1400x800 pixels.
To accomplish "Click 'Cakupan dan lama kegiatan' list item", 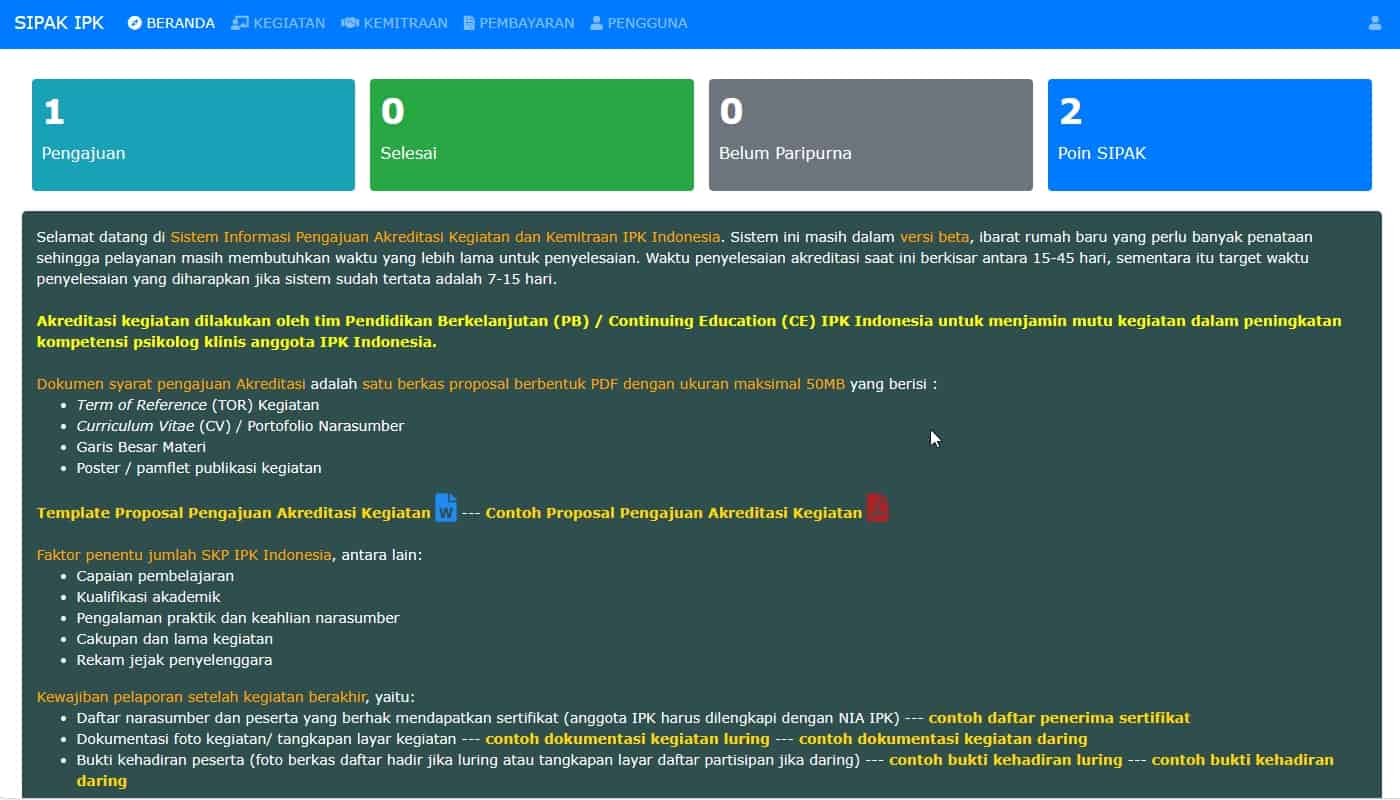I will click(x=175, y=639).
